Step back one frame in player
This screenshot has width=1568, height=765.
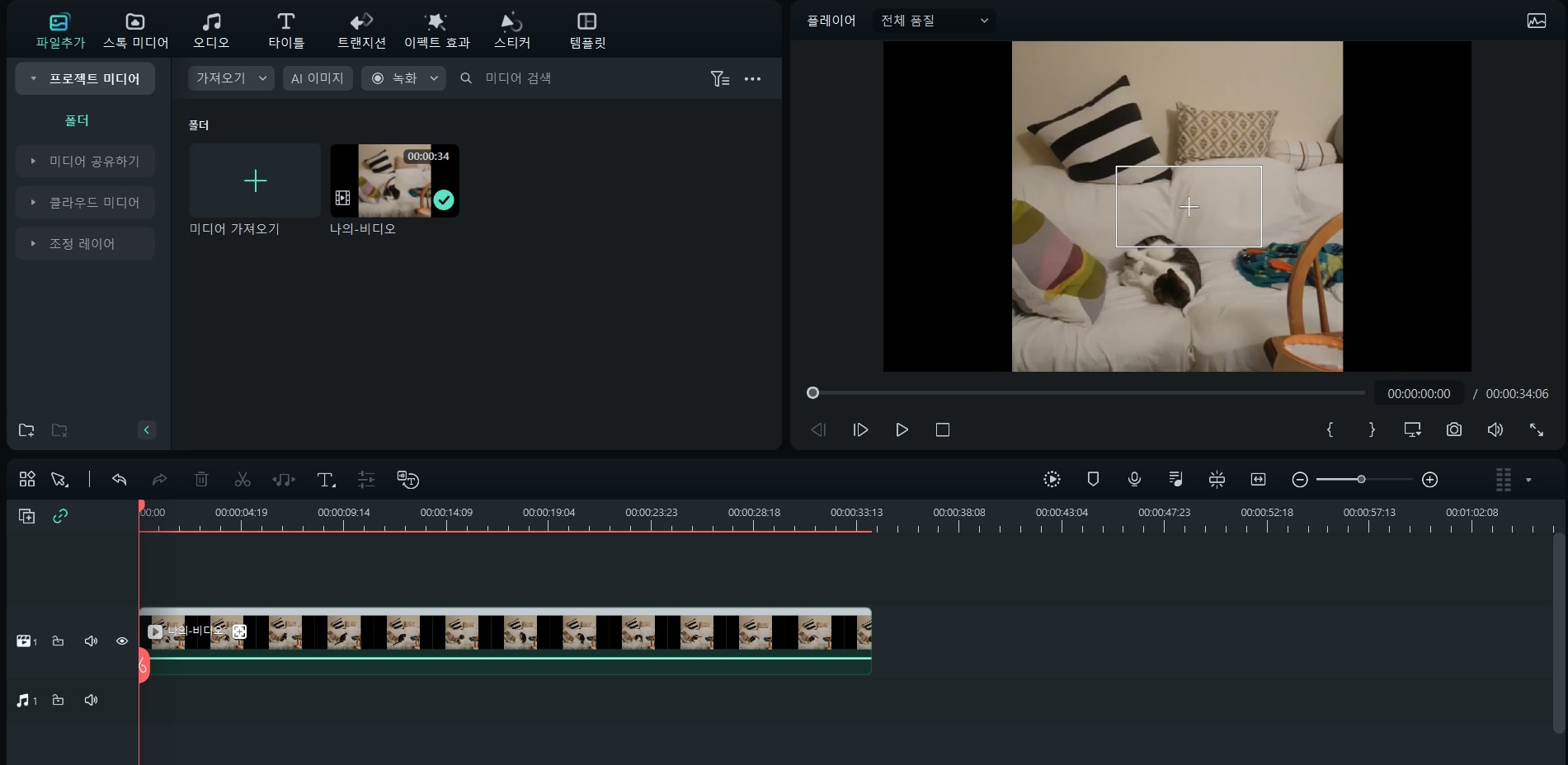818,429
